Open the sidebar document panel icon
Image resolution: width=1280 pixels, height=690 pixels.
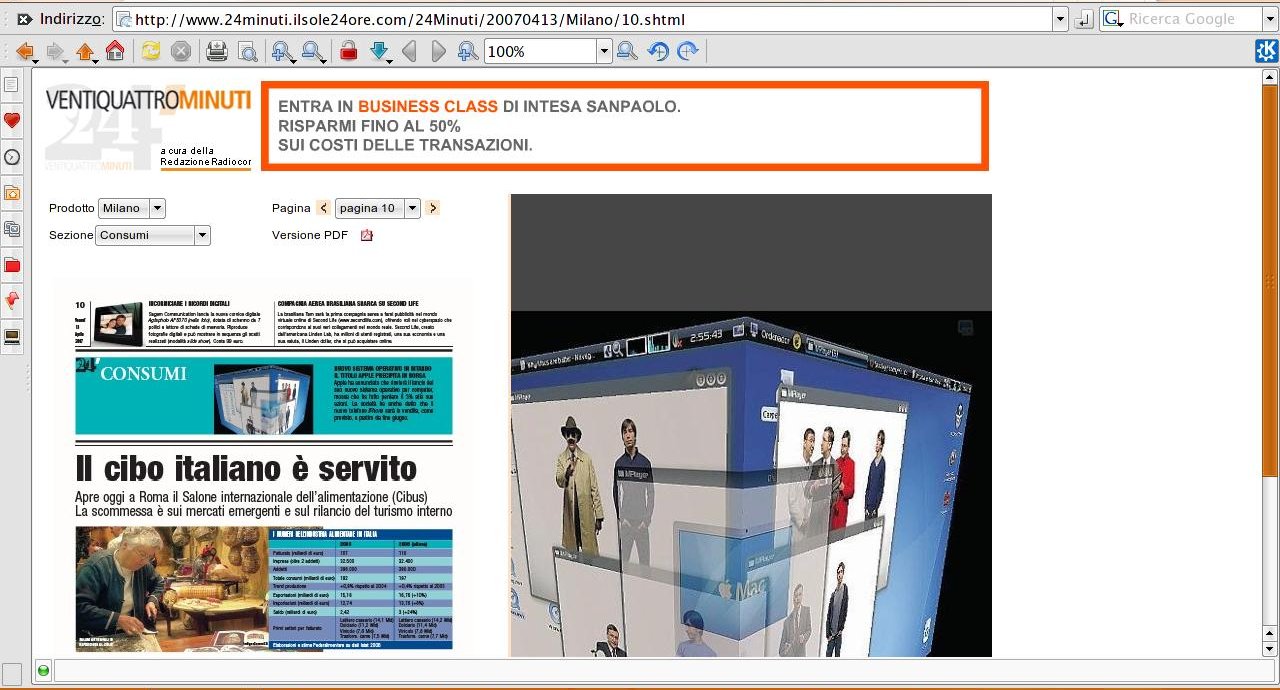coord(12,85)
